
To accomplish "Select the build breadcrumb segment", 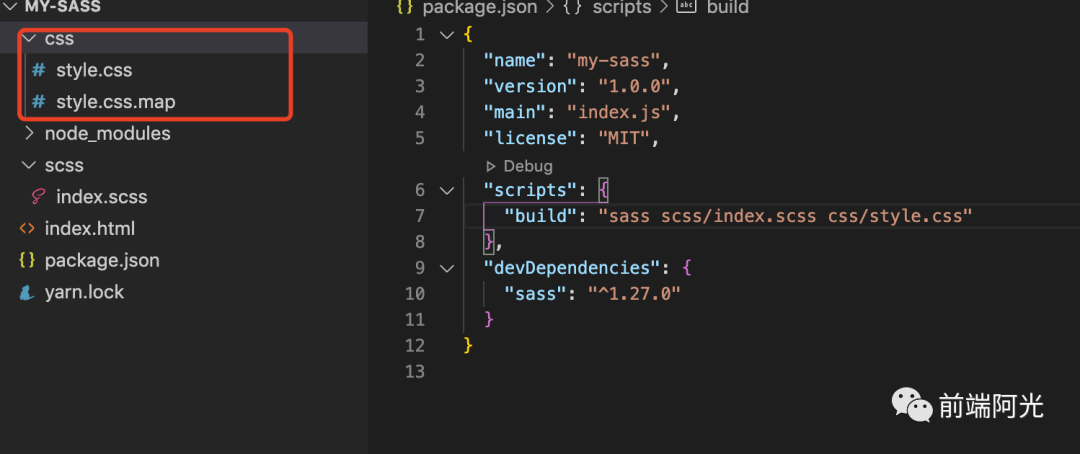I will pos(727,8).
